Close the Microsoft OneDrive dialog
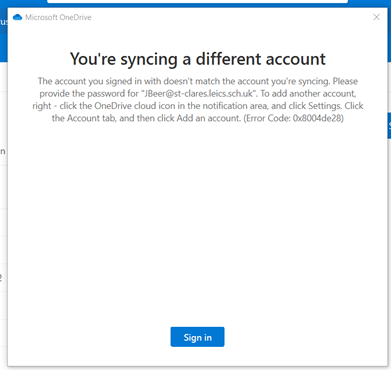The image size is (391, 370). point(376,17)
